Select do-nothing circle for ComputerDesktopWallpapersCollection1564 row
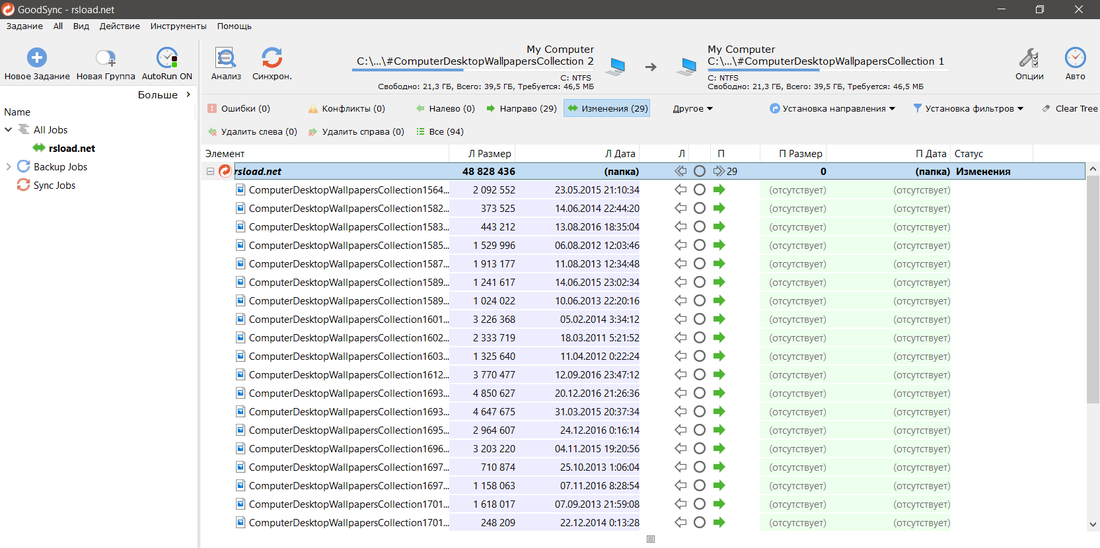This screenshot has height=548, width=1100. [699, 190]
